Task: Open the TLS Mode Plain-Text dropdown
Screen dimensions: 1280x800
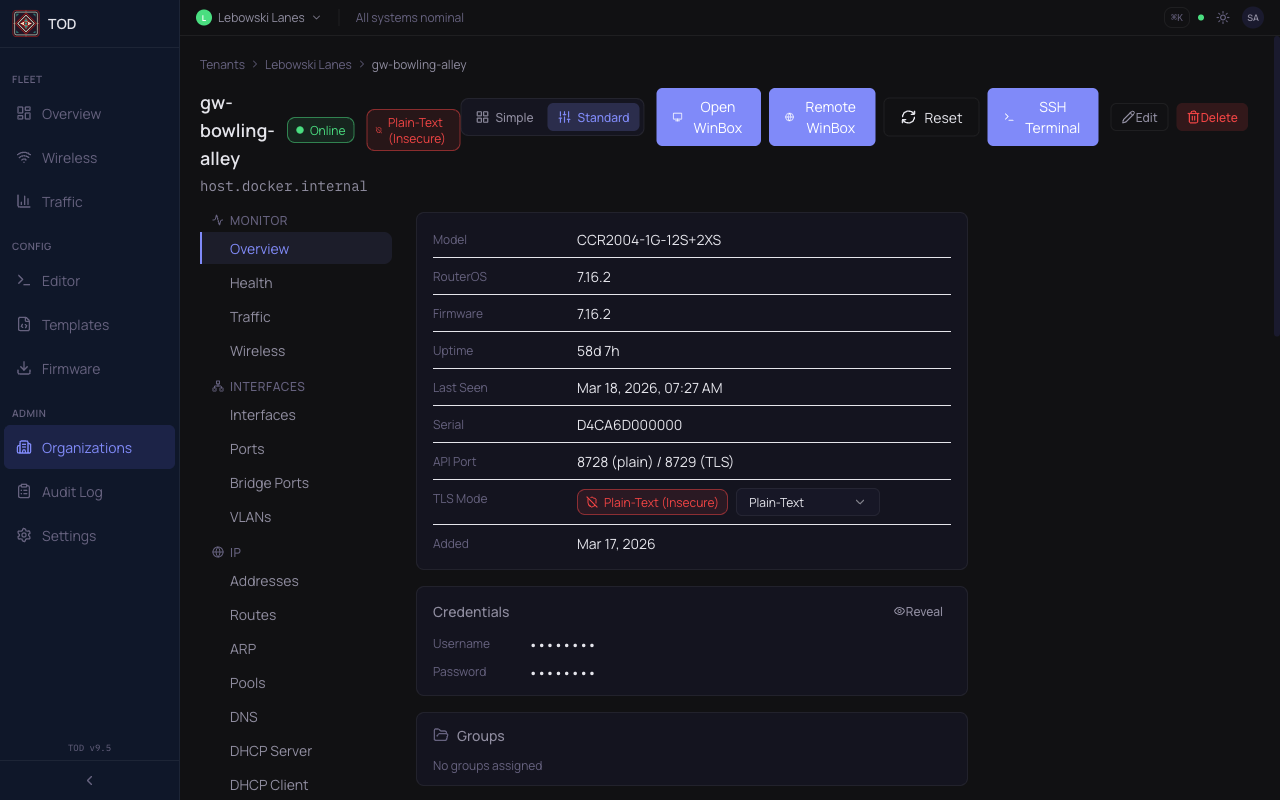Action: [x=807, y=502]
